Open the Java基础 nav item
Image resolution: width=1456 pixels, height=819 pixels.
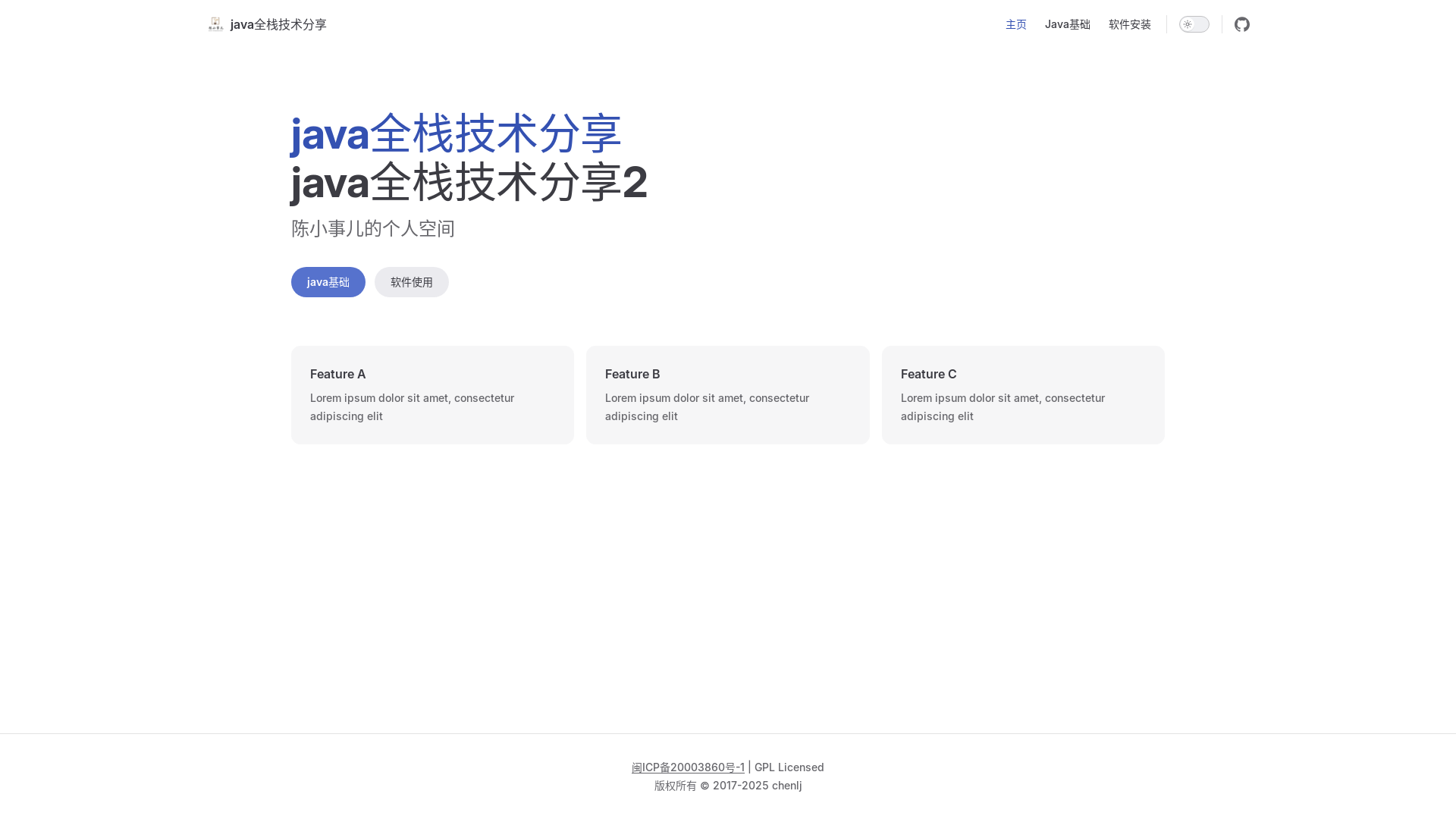point(1067,24)
